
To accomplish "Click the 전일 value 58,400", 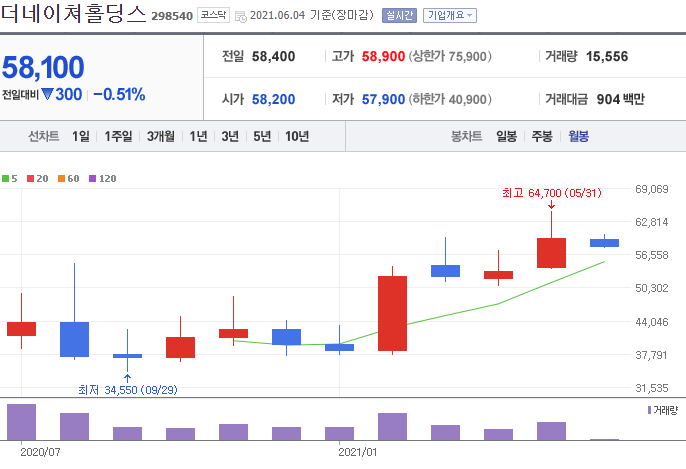I will 273,56.
